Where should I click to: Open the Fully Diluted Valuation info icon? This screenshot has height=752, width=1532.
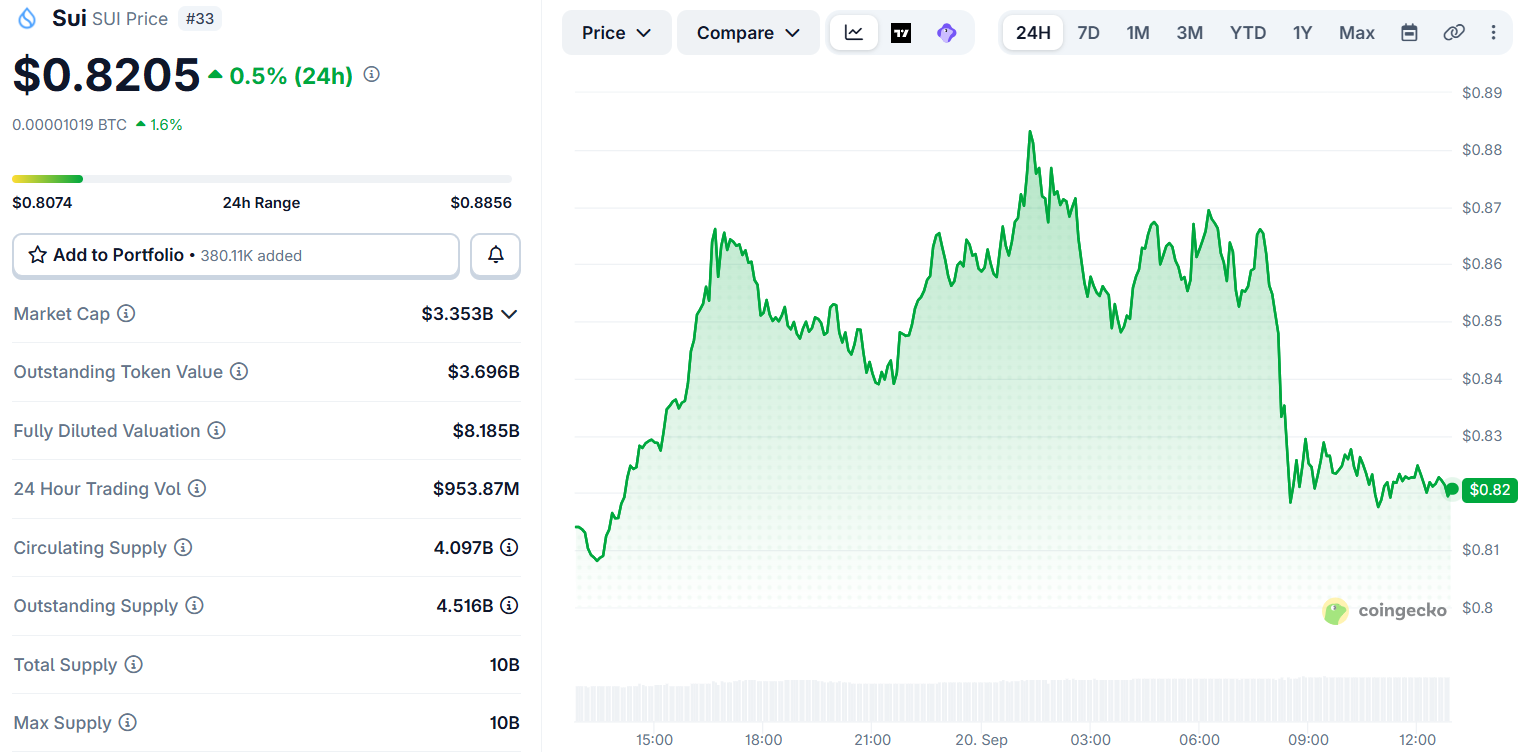[216, 430]
